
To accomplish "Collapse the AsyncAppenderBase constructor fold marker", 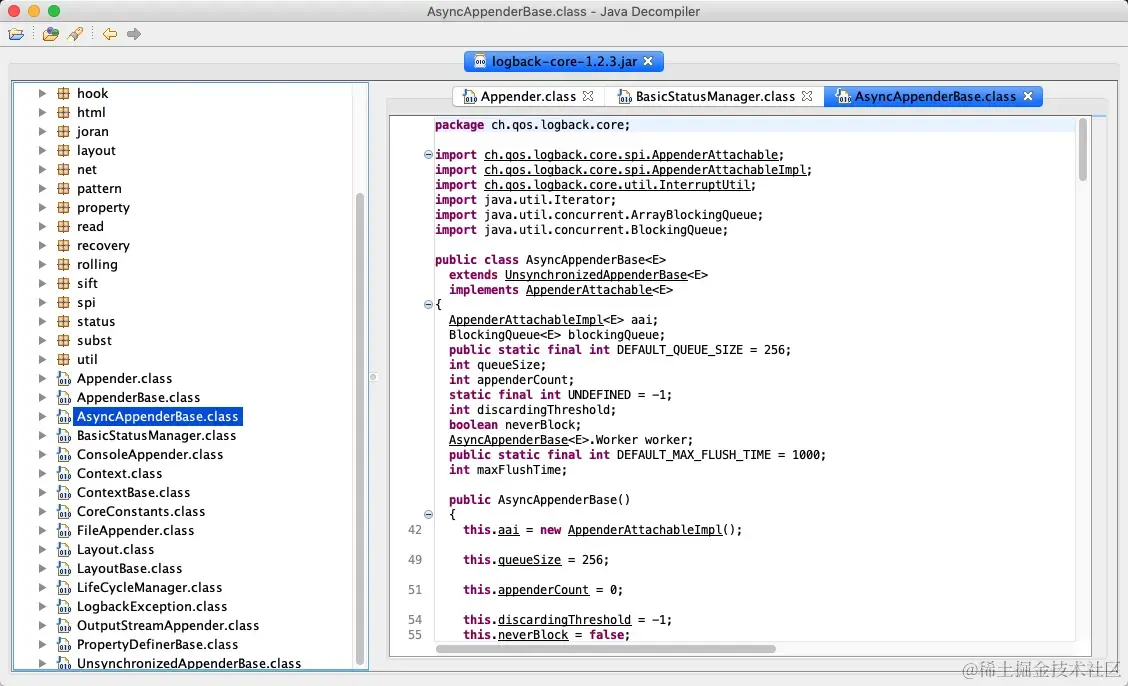I will (x=428, y=514).
